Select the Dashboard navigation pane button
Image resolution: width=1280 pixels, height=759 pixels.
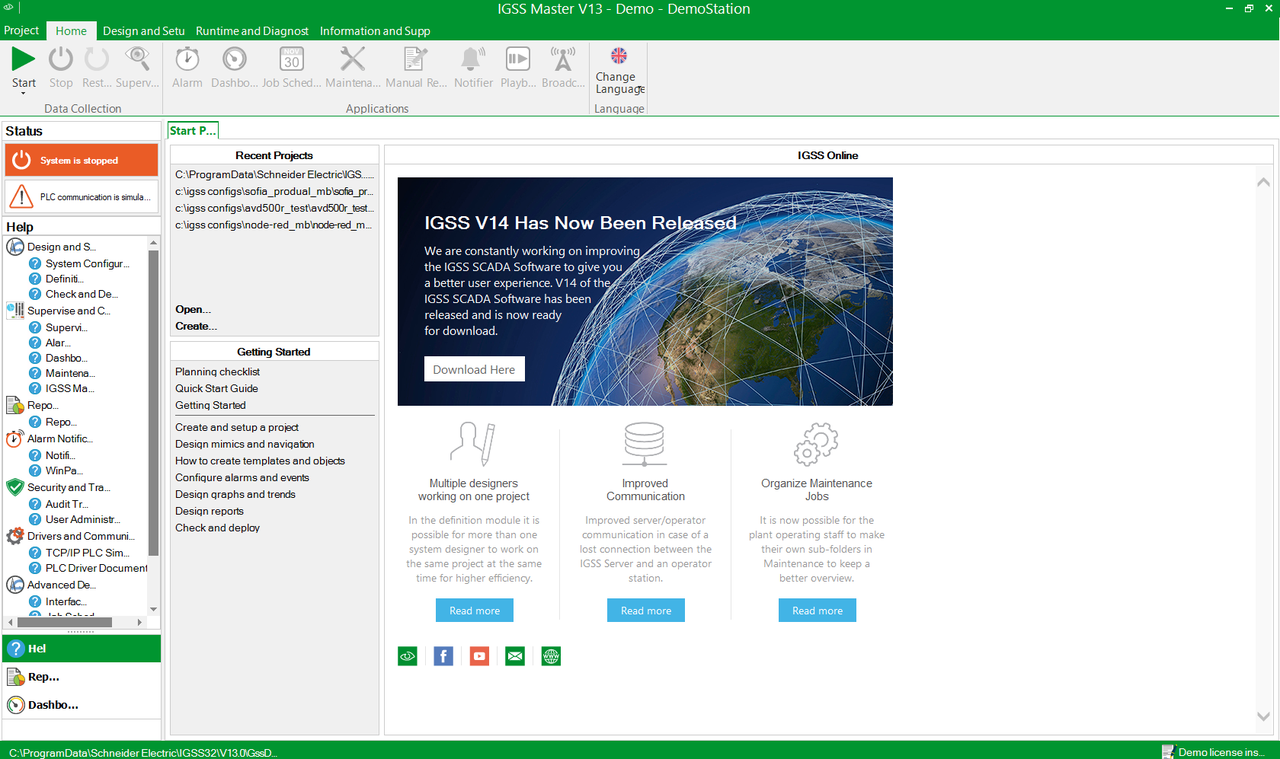click(x=81, y=704)
